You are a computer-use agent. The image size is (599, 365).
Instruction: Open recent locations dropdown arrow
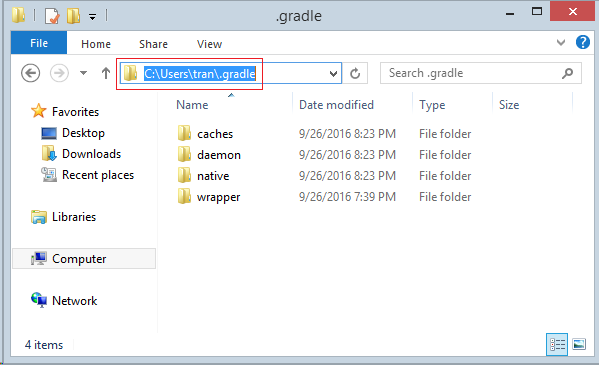pos(83,73)
